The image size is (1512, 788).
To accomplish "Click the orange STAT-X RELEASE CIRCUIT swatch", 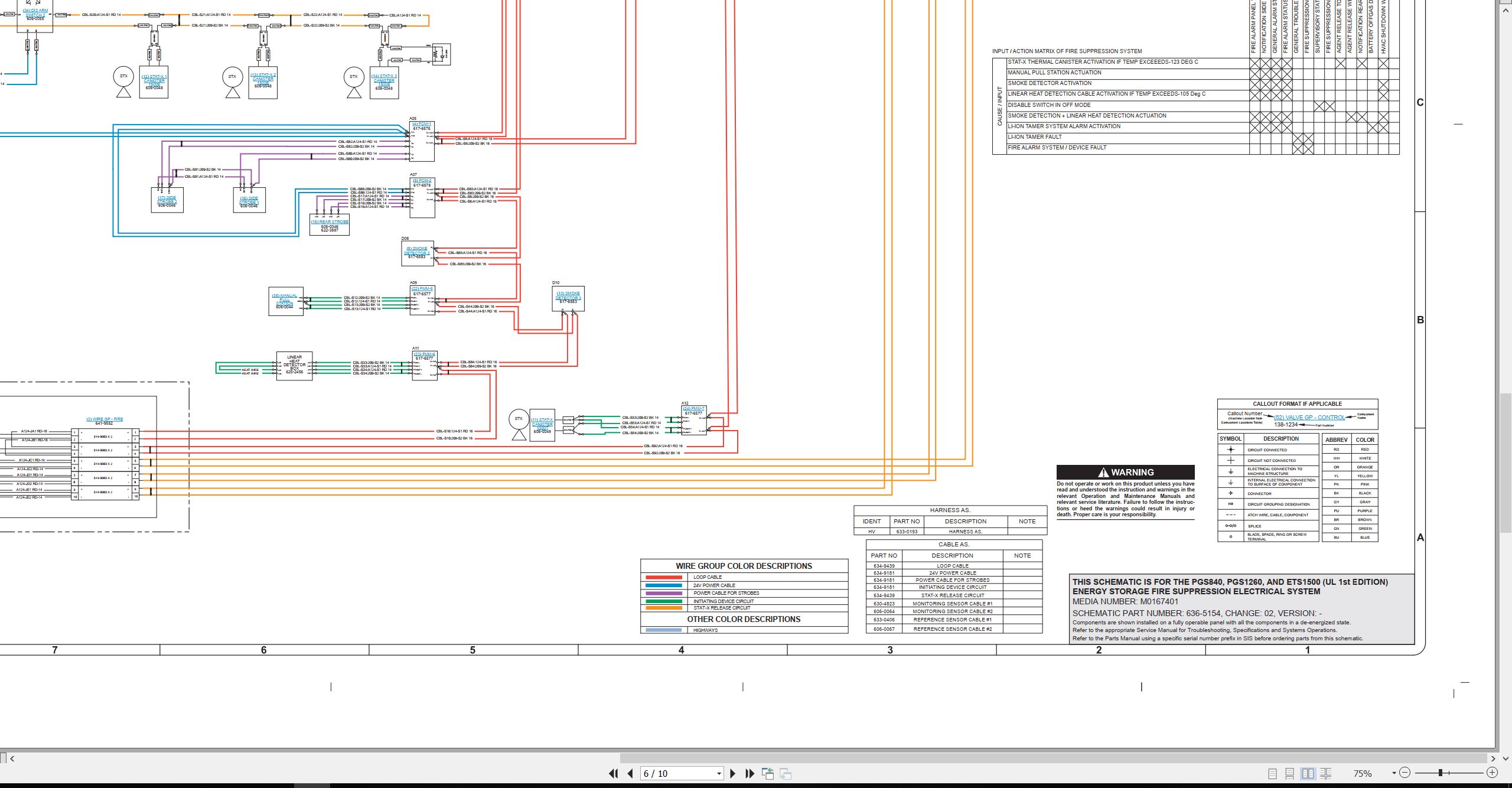I will 664,608.
